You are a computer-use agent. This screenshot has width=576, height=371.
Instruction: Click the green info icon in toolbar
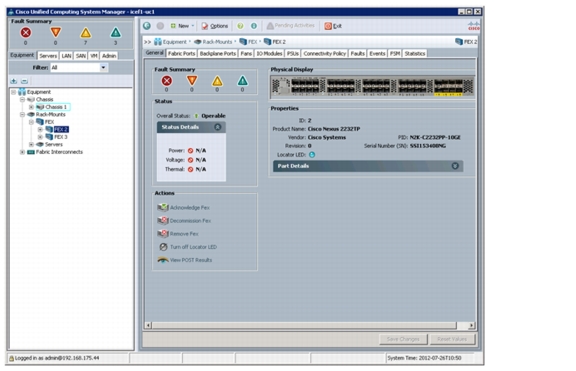[x=254, y=26]
